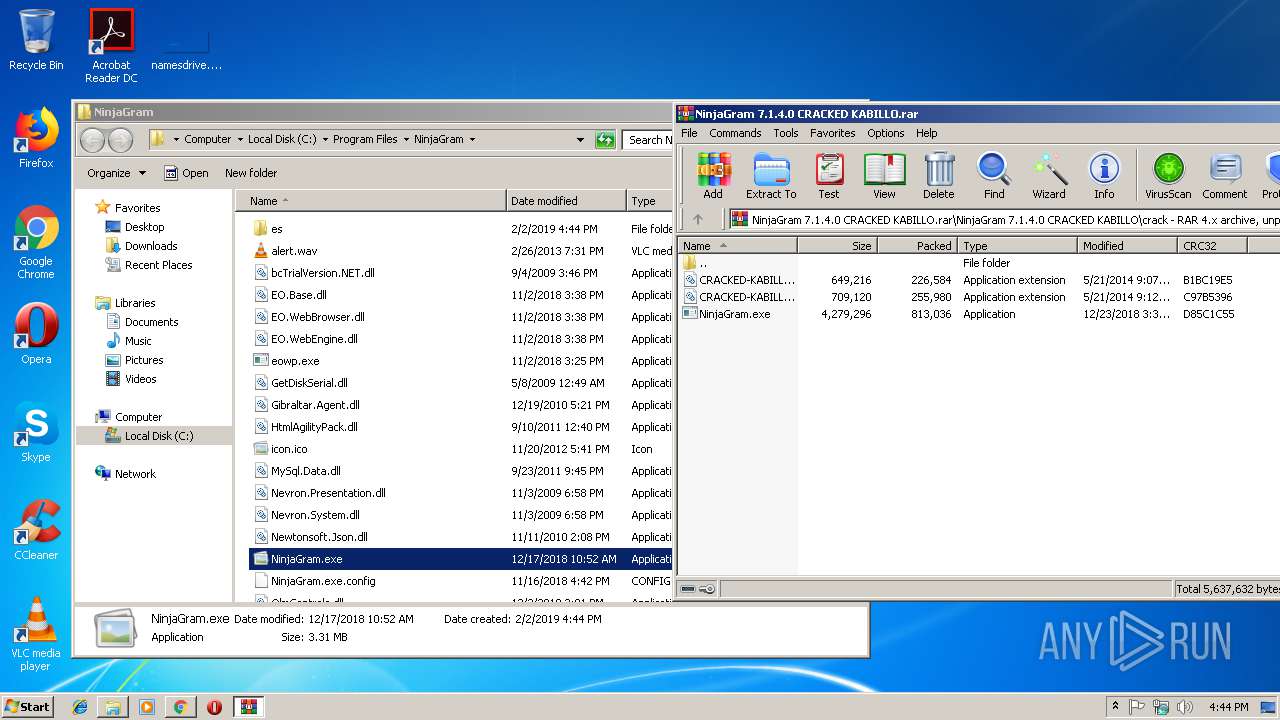The height and width of the screenshot is (720, 1280).
Task: Open Google Chrome desktop shortcut
Action: click(x=36, y=242)
